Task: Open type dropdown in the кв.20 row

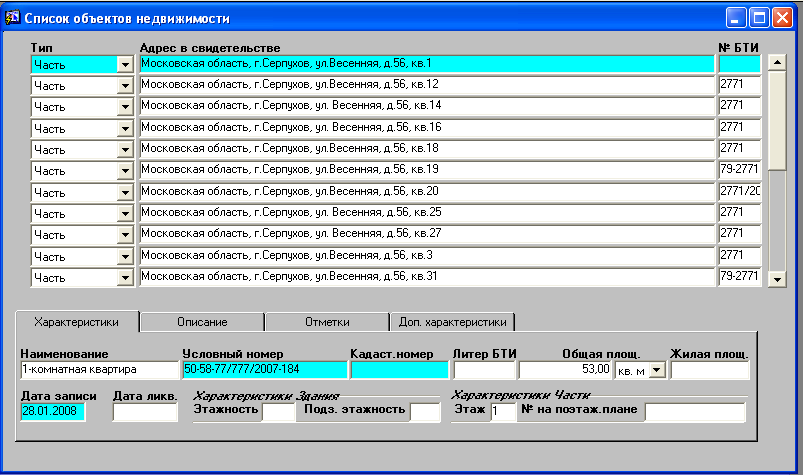Action: (x=125, y=192)
